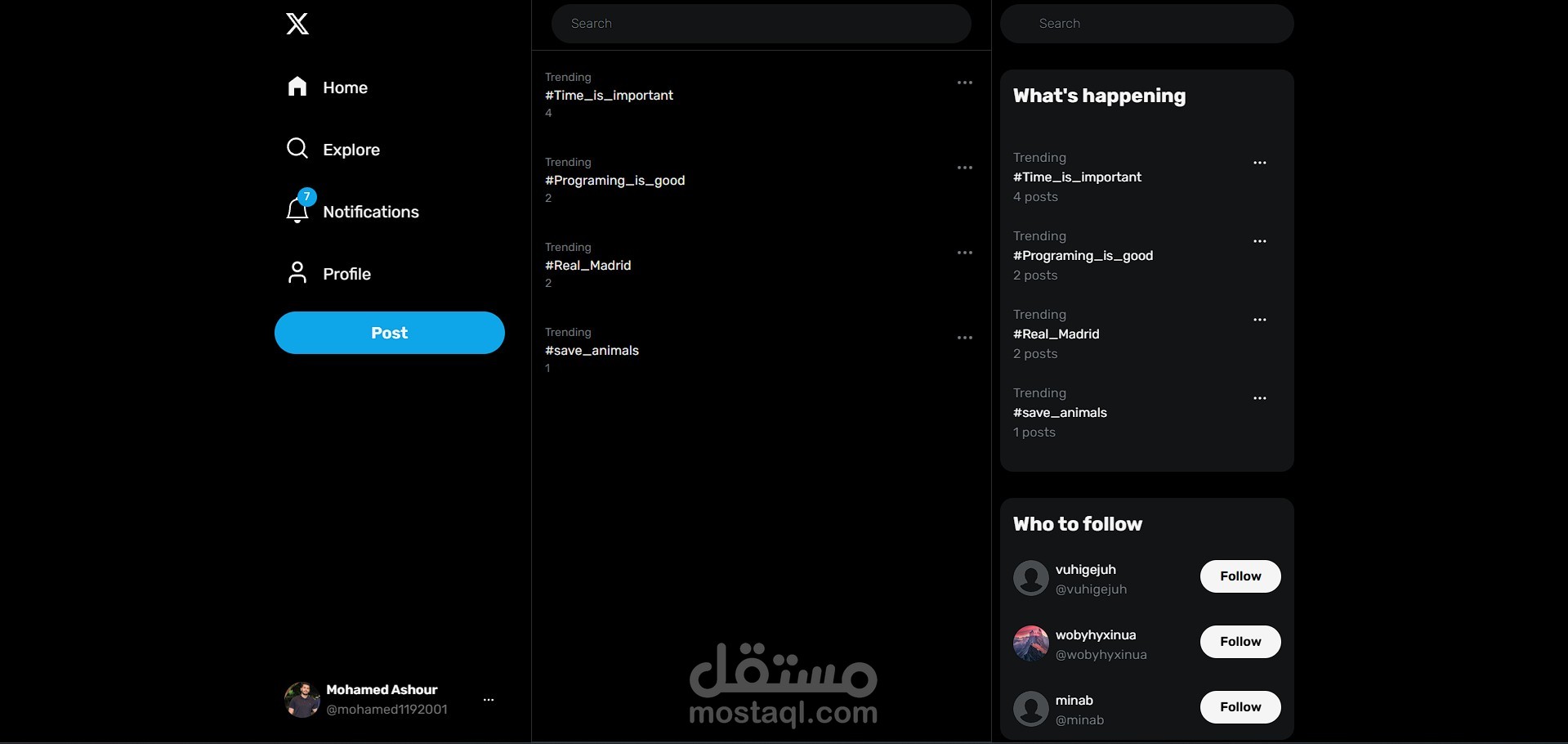Click Mohamed Ashour's avatar picture
The height and width of the screenshot is (744, 1568).
point(302,700)
